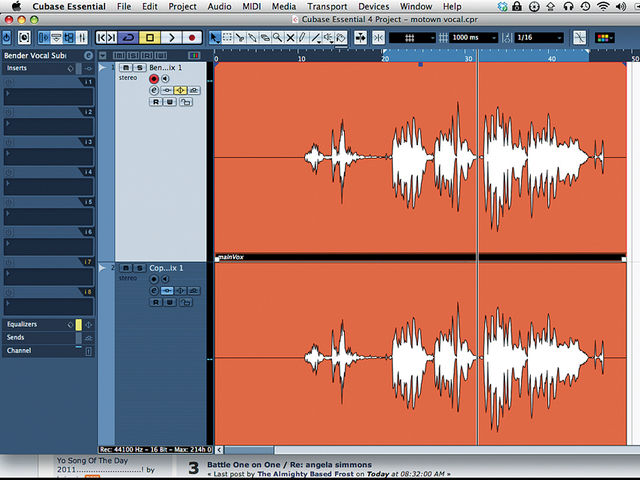Click the Wi-Fi icon in menu bar
Image resolution: width=640 pixels, height=480 pixels.
point(603,7)
